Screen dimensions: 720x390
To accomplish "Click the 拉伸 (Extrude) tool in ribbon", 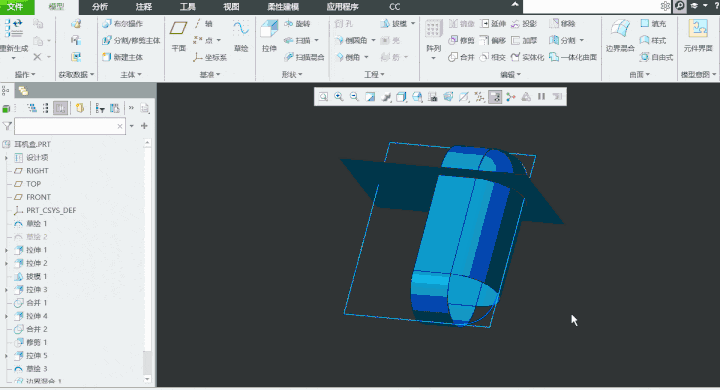I will pos(269,35).
